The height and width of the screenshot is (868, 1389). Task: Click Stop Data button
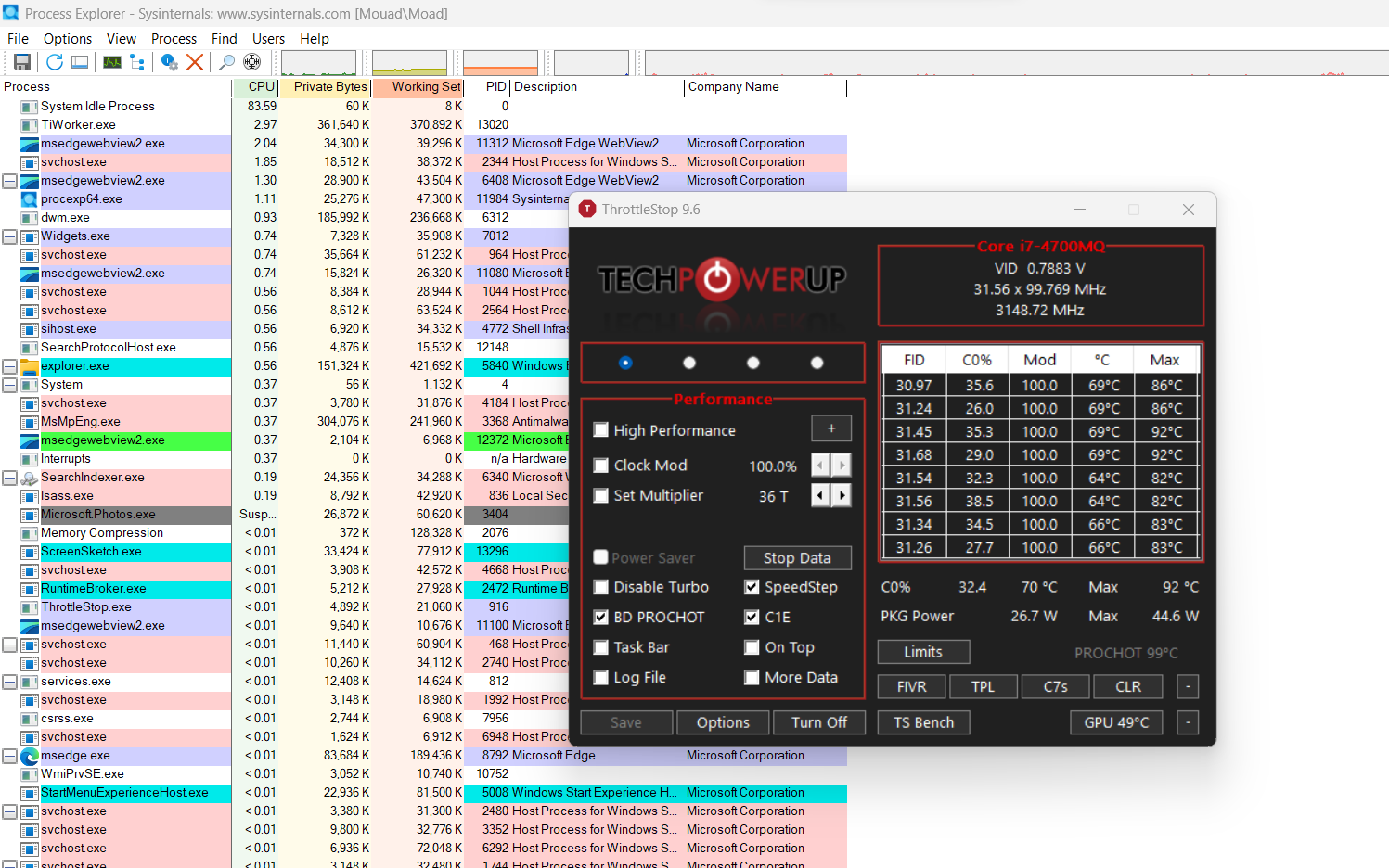[797, 558]
